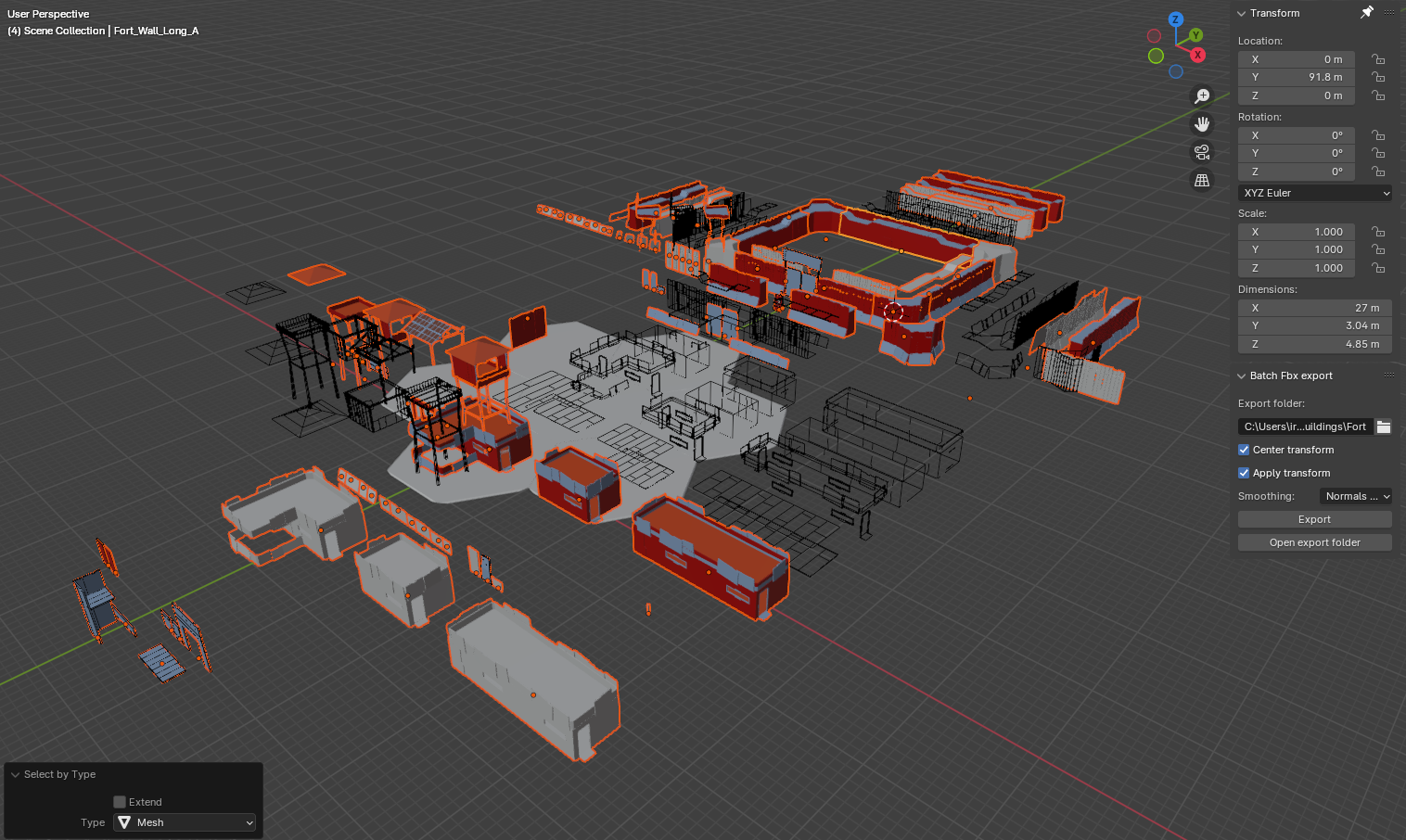
Task: Click the blue Z axis gizmo ball
Action: point(1175,19)
